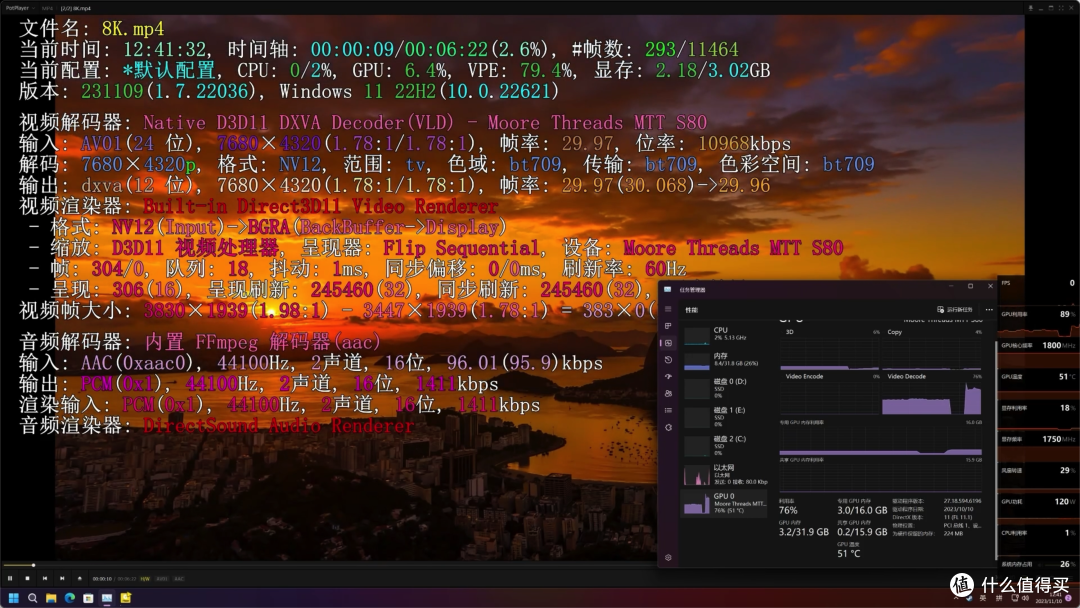Click the eject/open file icon

pyautogui.click(x=78, y=578)
